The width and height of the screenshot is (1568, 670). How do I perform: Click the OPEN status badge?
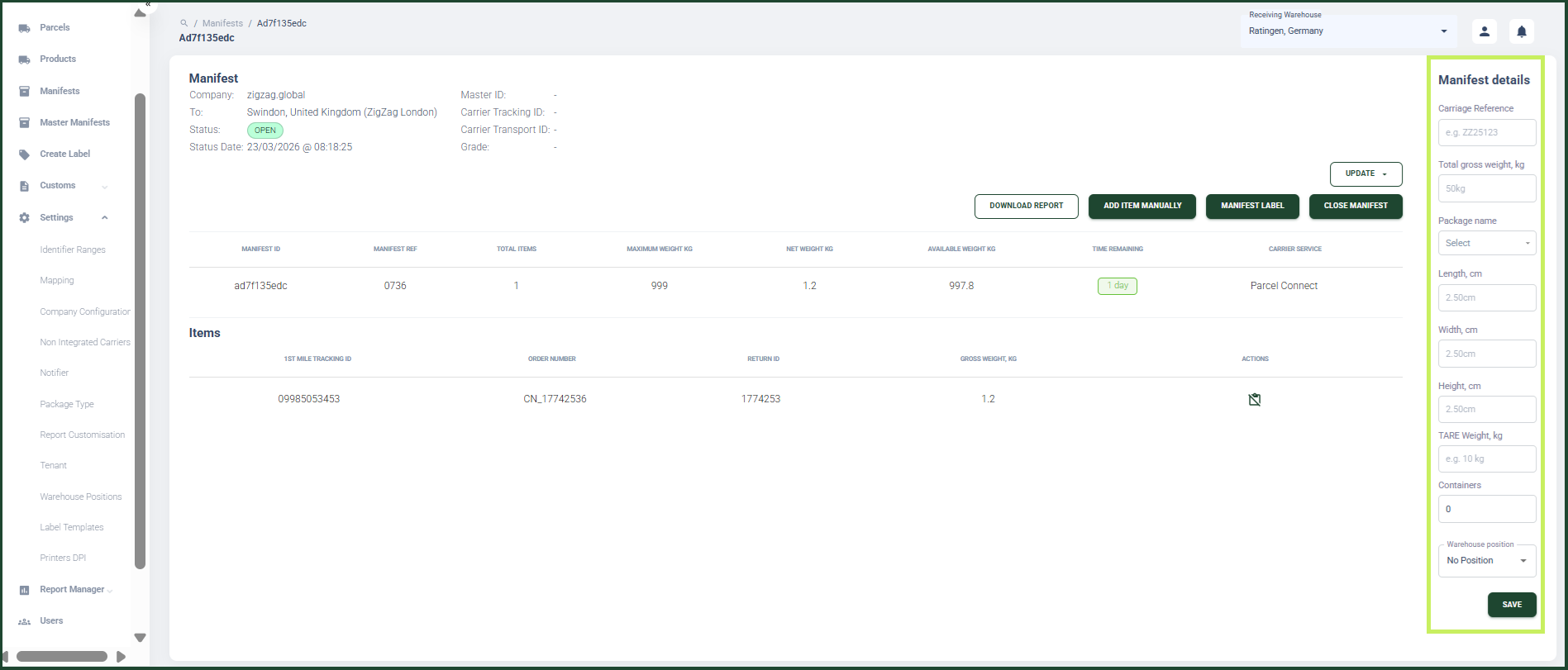[265, 131]
